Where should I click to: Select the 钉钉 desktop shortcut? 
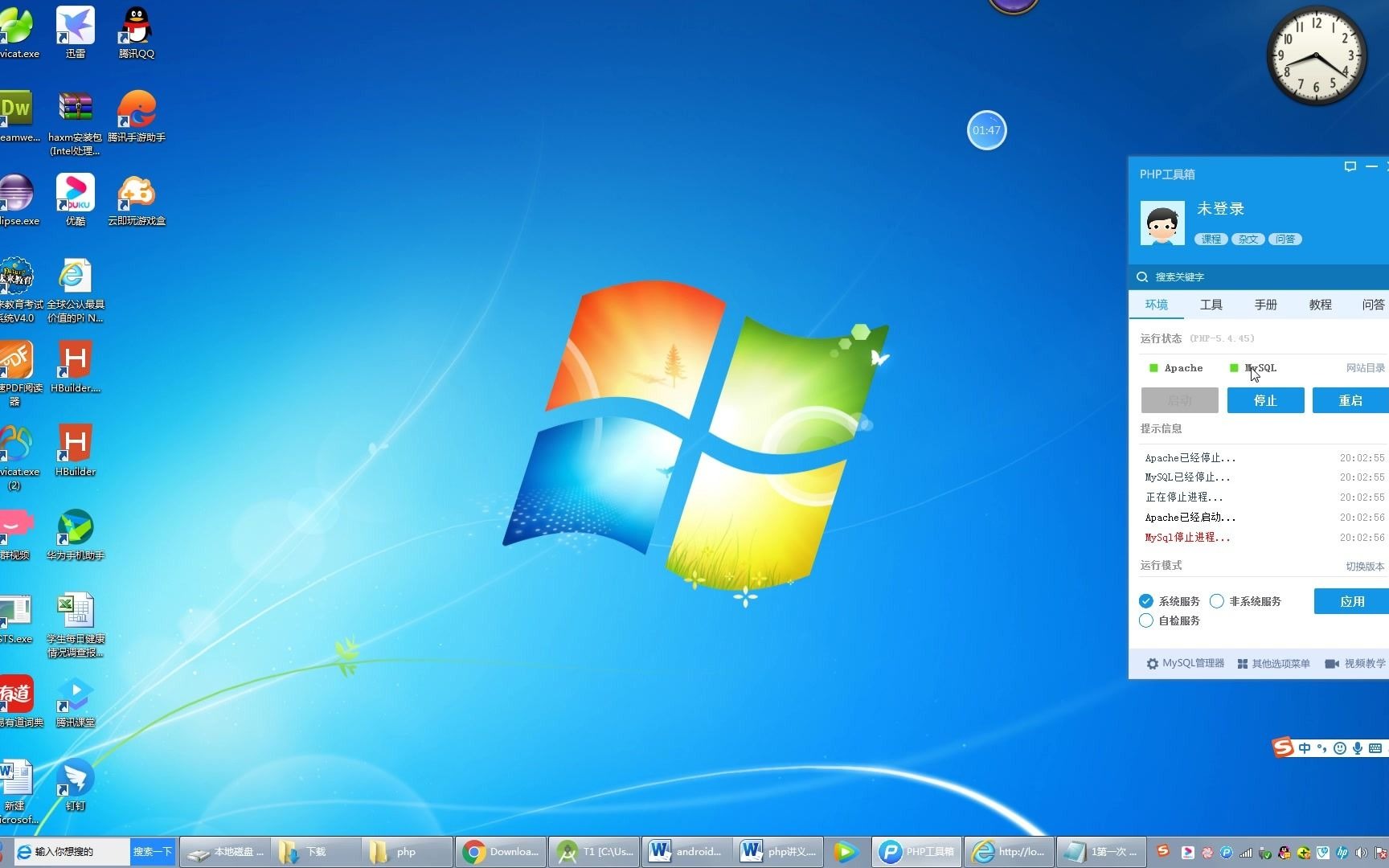point(76,784)
